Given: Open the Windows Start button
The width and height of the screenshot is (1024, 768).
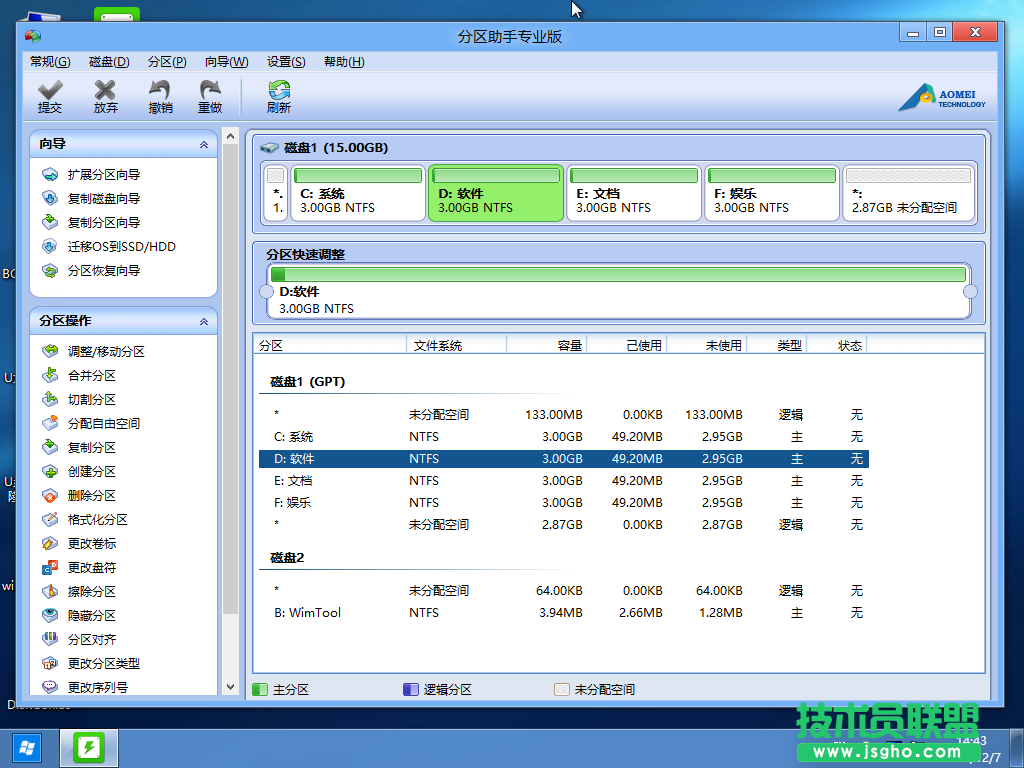Looking at the screenshot, I should [26, 747].
